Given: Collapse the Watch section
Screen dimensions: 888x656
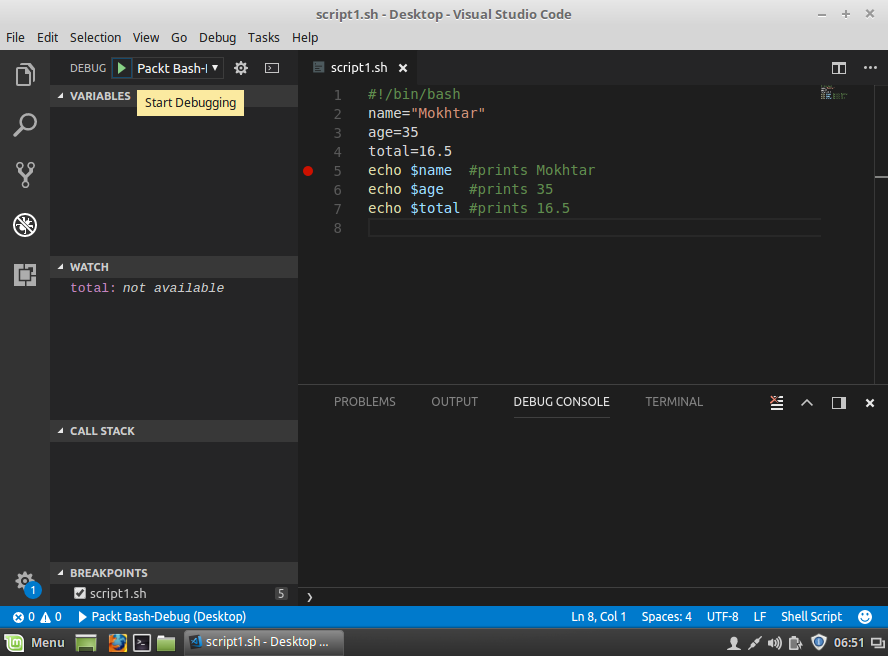Looking at the screenshot, I should 89,267.
